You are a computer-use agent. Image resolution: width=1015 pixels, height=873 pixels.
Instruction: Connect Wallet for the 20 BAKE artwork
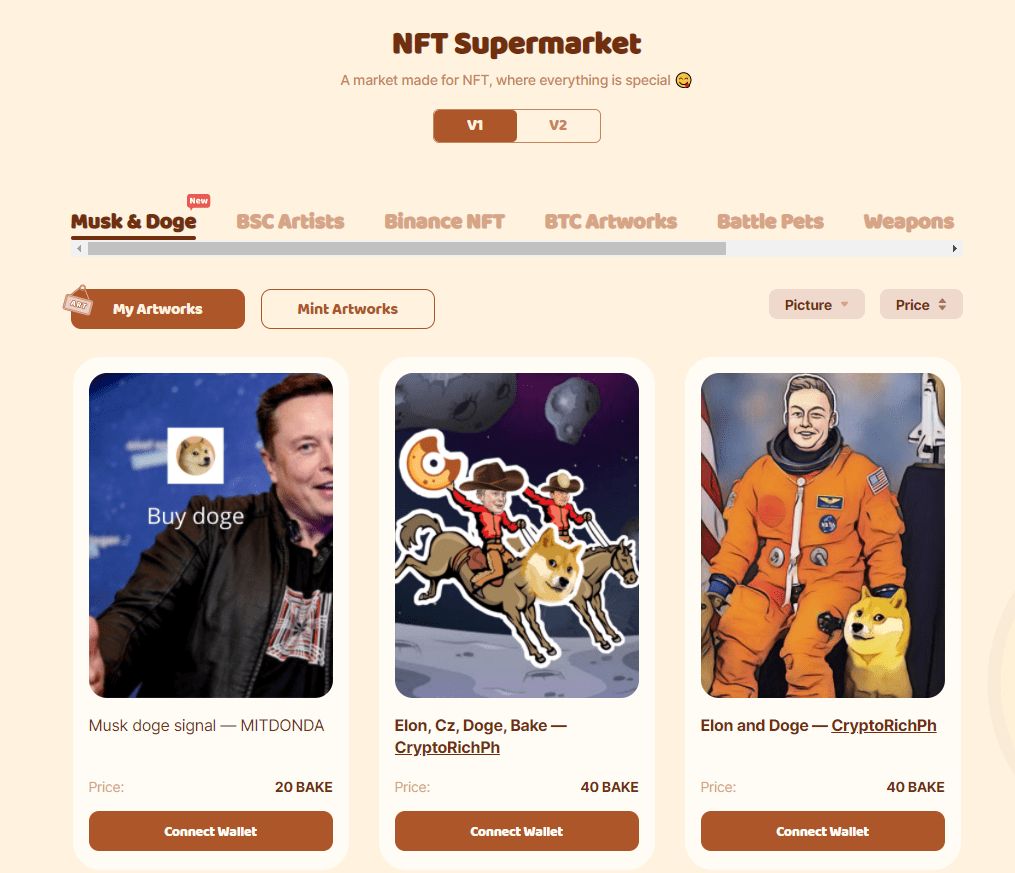pyautogui.click(x=211, y=831)
